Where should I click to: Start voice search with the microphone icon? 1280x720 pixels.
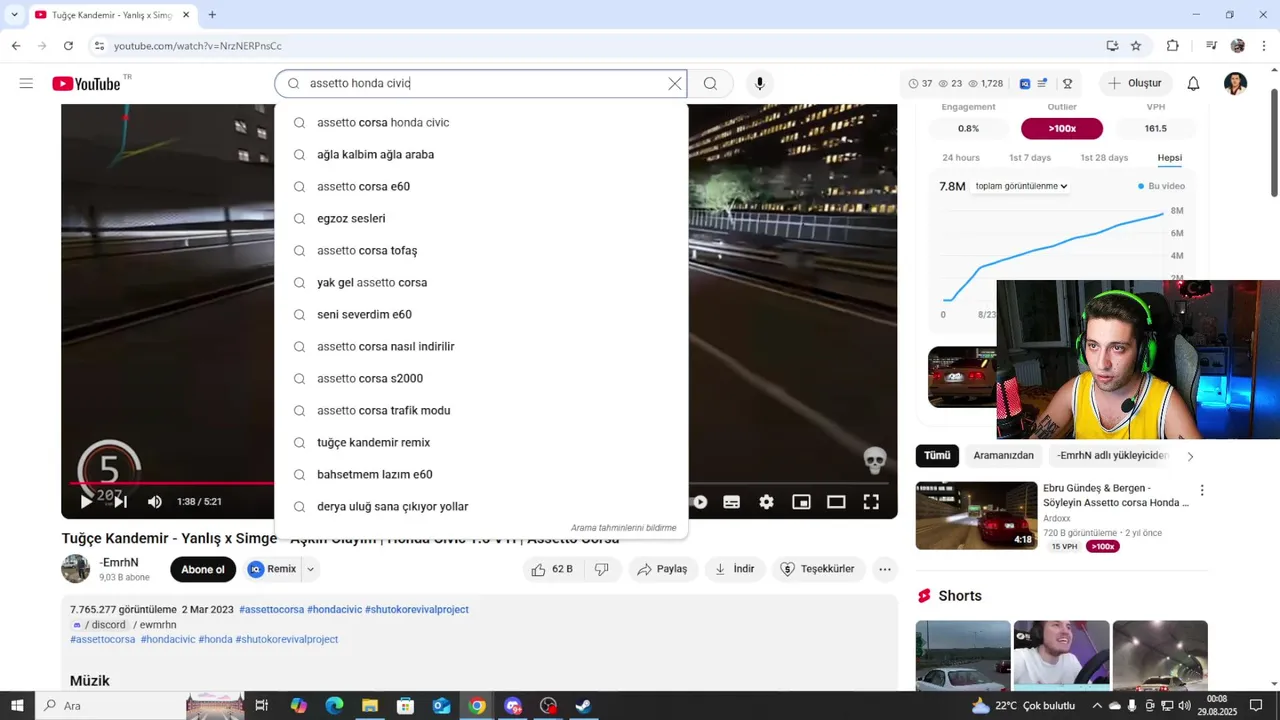coord(760,84)
